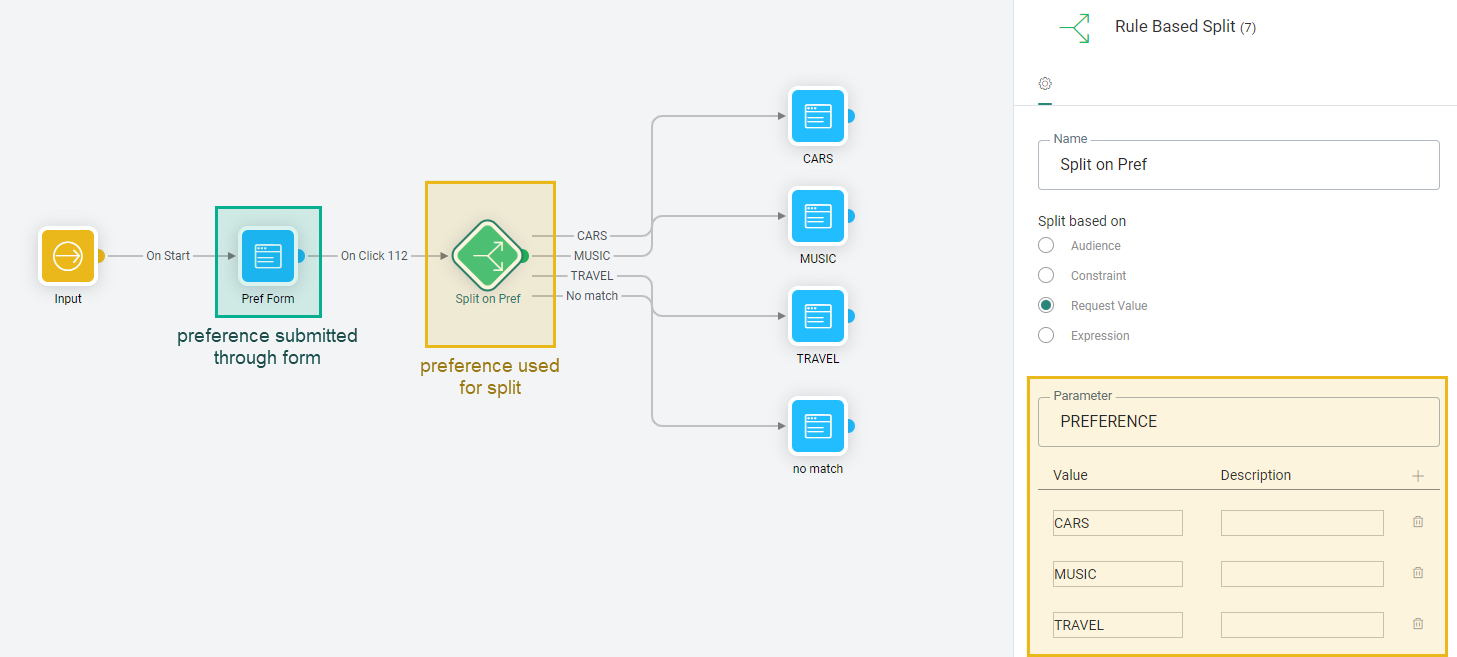Select the Constraint radio button
1457x657 pixels.
[1046, 276]
